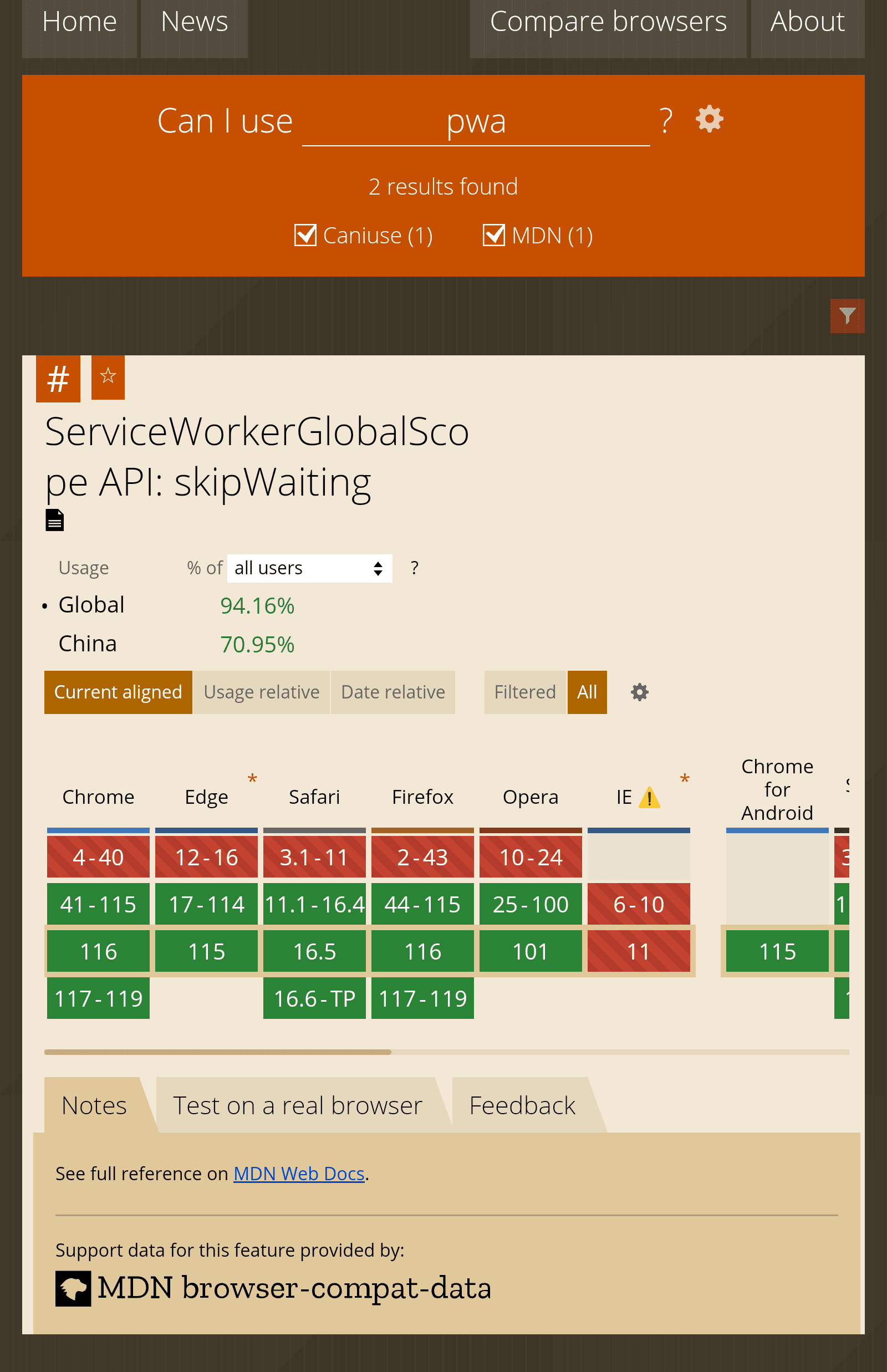887x1372 pixels.
Task: Select Current aligned view mode
Action: [x=118, y=692]
